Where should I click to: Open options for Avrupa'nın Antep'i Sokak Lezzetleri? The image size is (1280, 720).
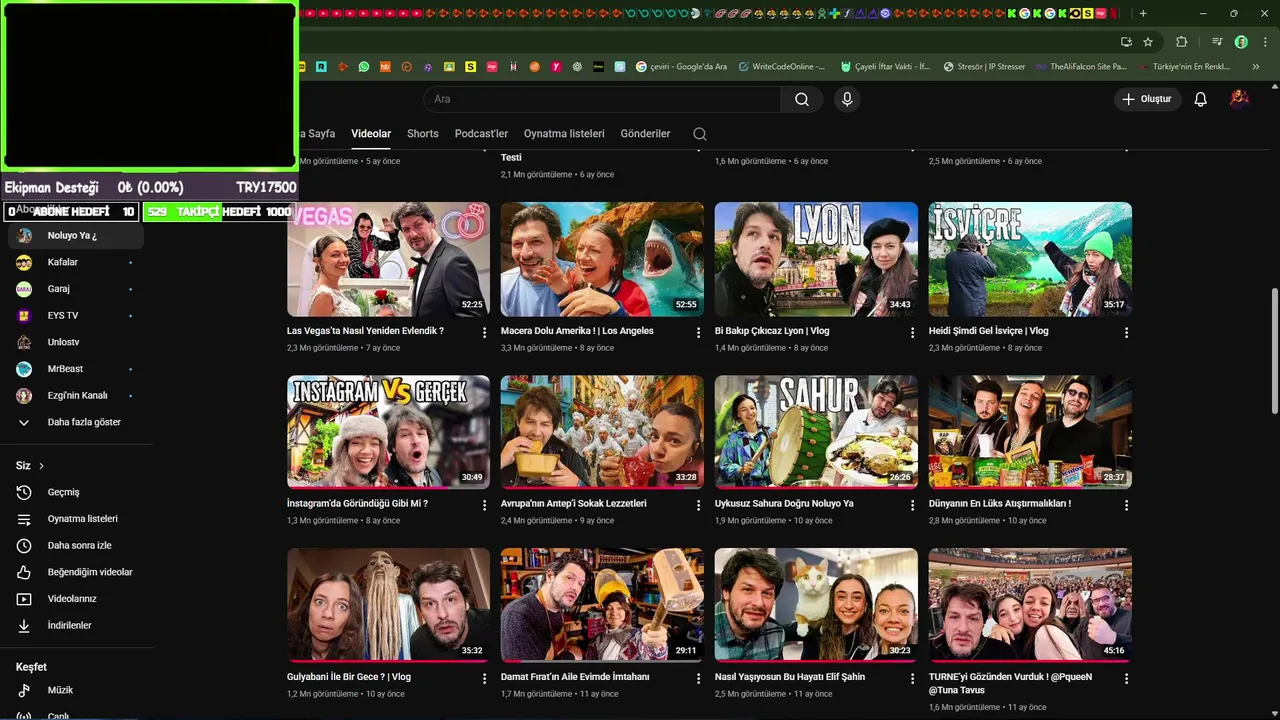[699, 506]
